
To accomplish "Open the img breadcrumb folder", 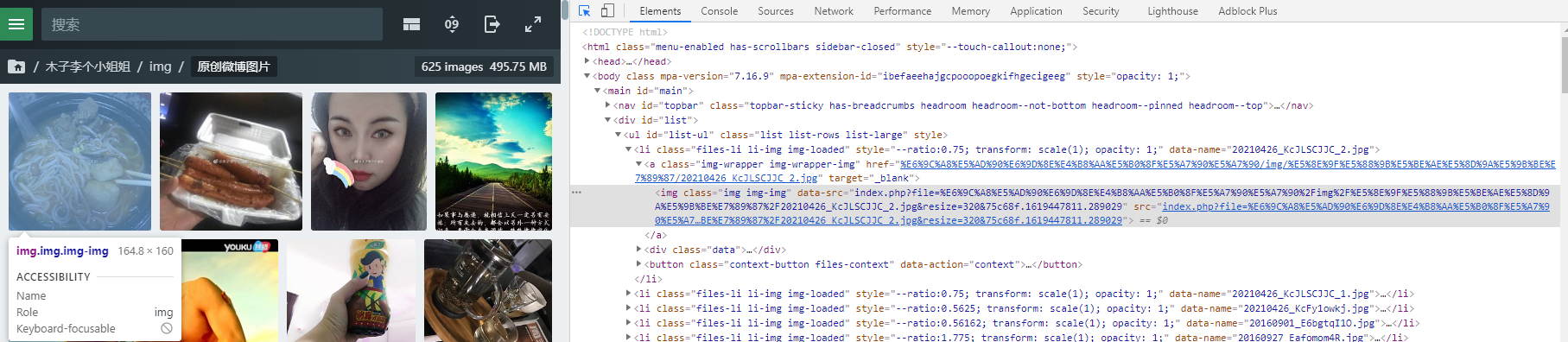I will (160, 66).
